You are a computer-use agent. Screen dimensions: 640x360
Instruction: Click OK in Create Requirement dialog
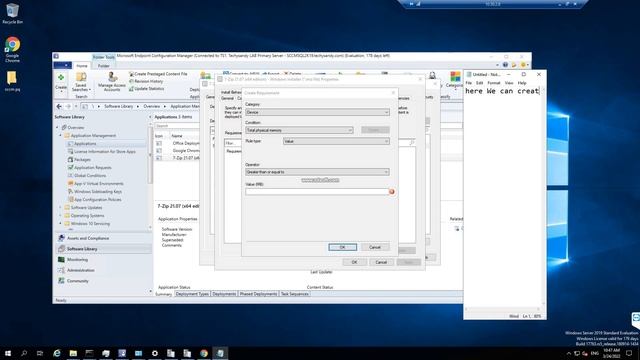click(x=342, y=247)
